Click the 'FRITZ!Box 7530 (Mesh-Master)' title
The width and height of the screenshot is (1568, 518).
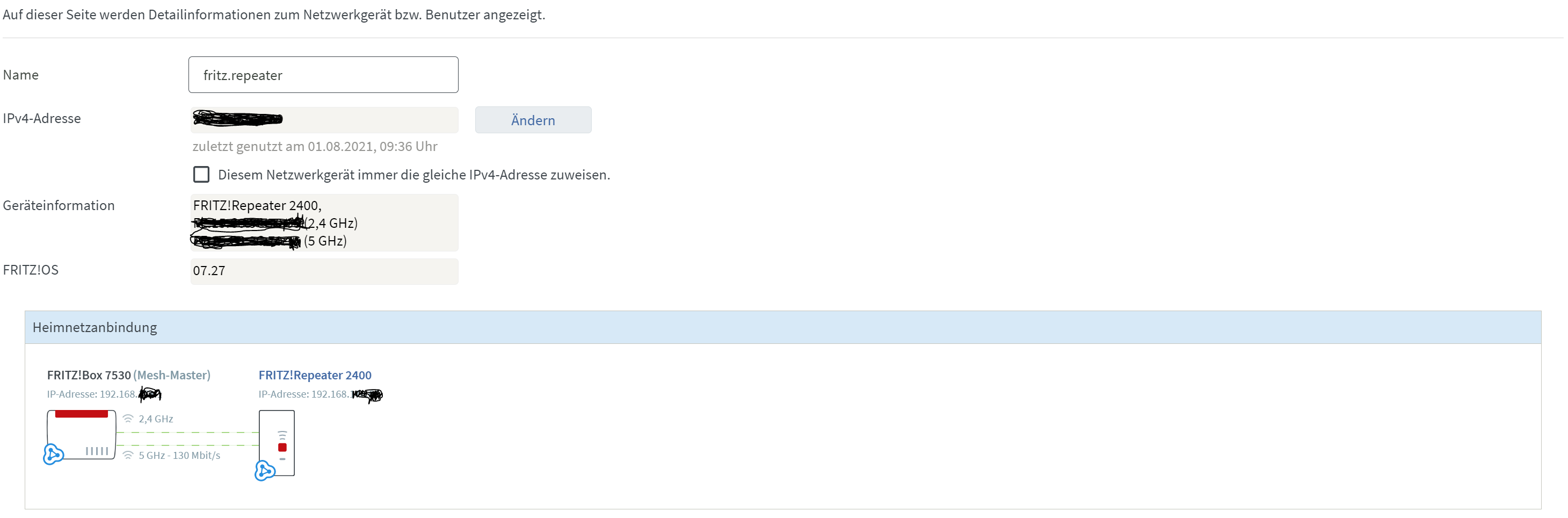pos(128,376)
